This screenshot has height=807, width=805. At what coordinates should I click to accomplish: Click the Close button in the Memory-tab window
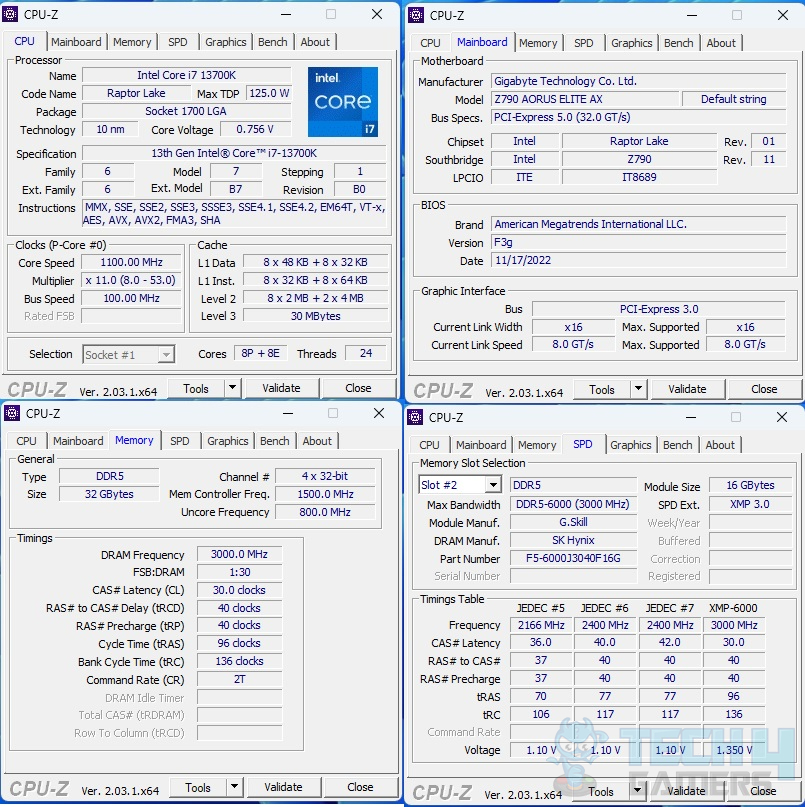360,787
